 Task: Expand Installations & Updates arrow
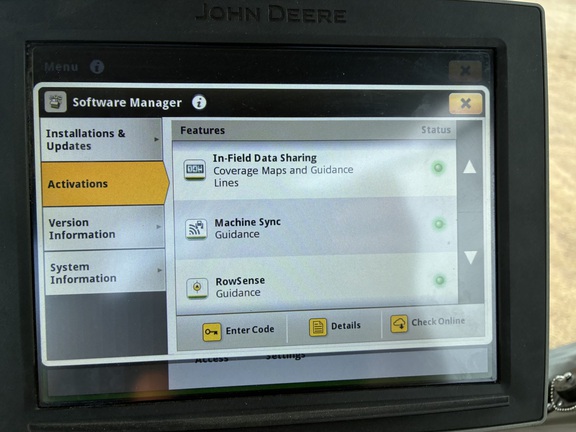click(x=156, y=139)
